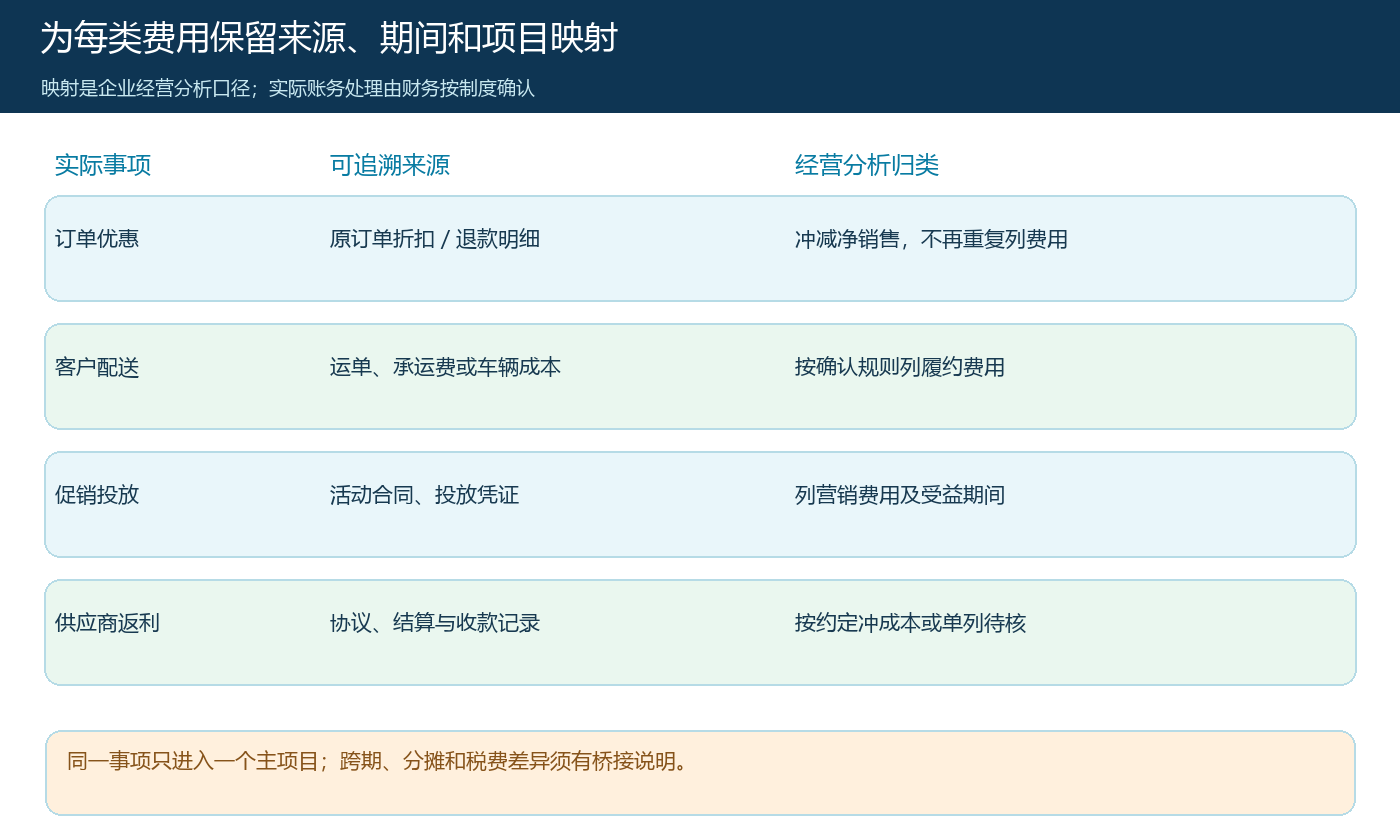Image resolution: width=1400 pixels, height=840 pixels.
Task: Select the text 原订单折扣 / 退款明细
Action: point(435,239)
